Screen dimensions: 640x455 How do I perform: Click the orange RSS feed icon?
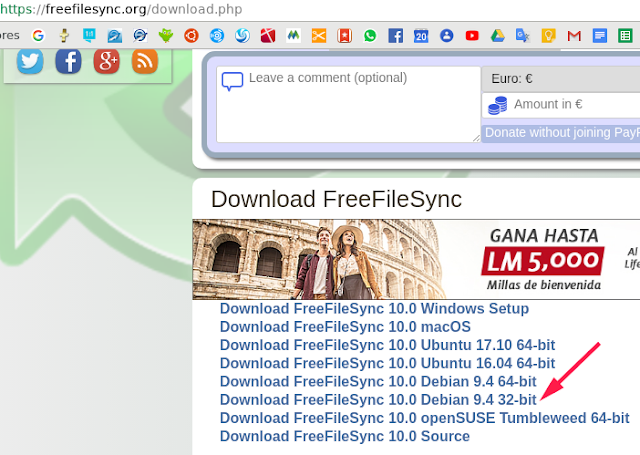[x=145, y=61]
